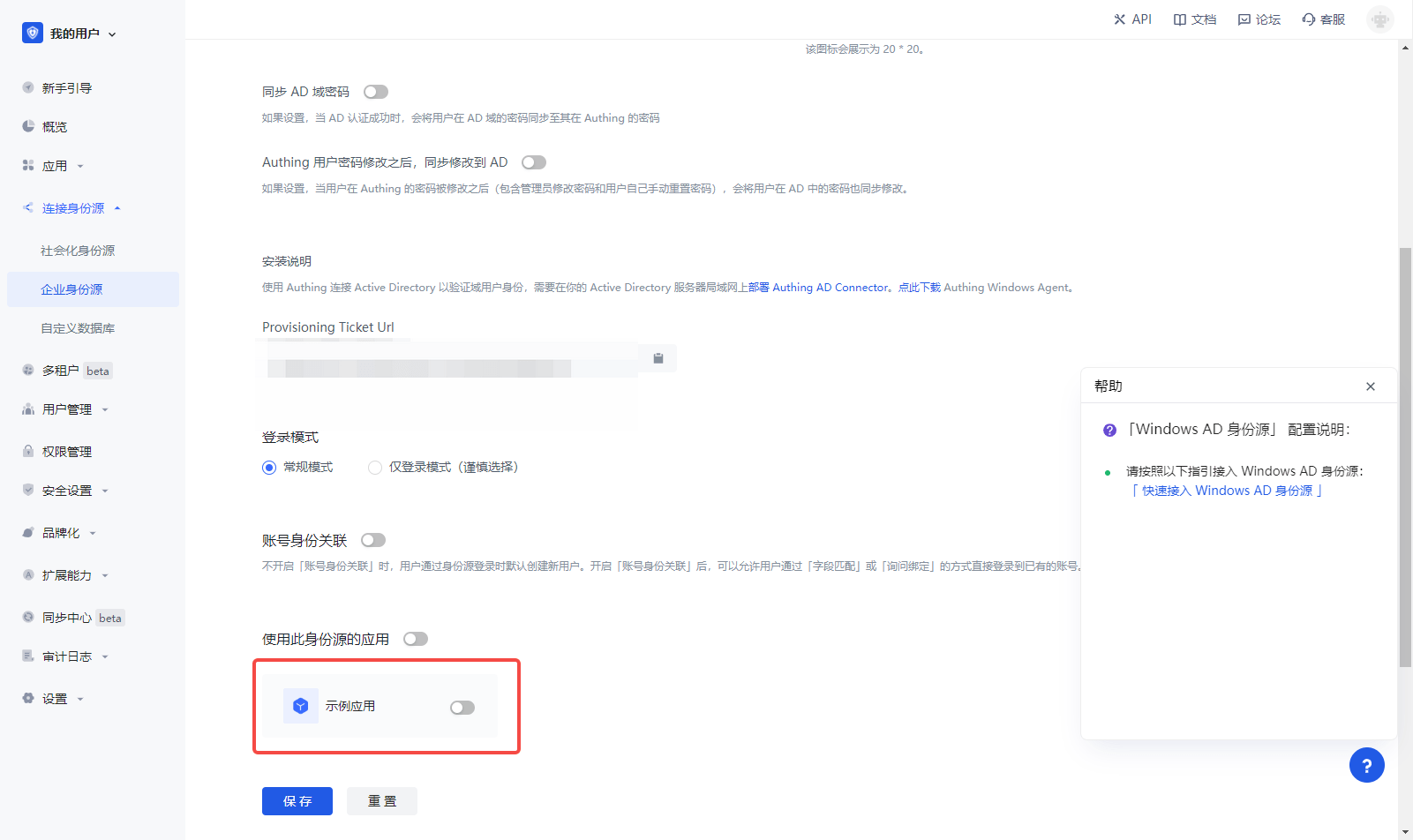Screen dimensions: 1413x840
Task: Open API from the top bar
Action: [x=1132, y=19]
